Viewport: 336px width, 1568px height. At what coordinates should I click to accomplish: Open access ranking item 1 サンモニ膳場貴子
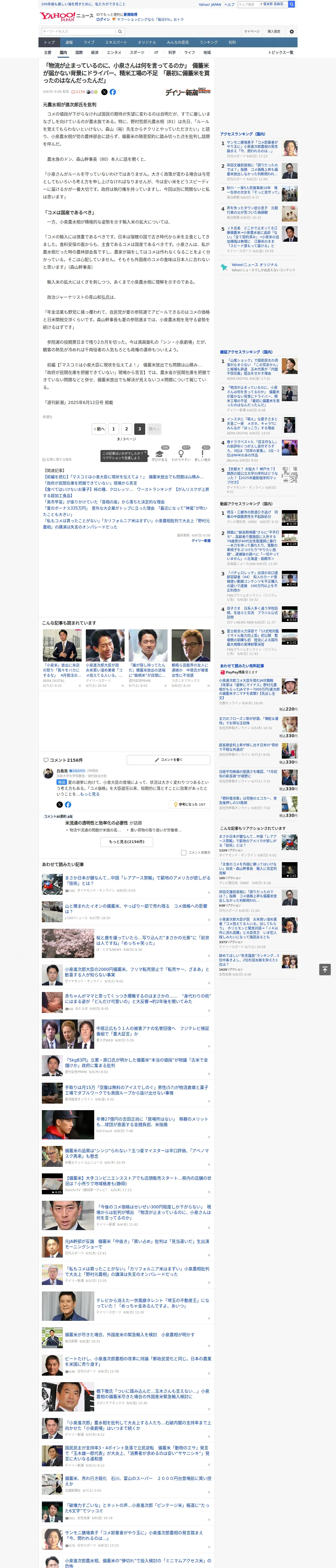point(253,147)
